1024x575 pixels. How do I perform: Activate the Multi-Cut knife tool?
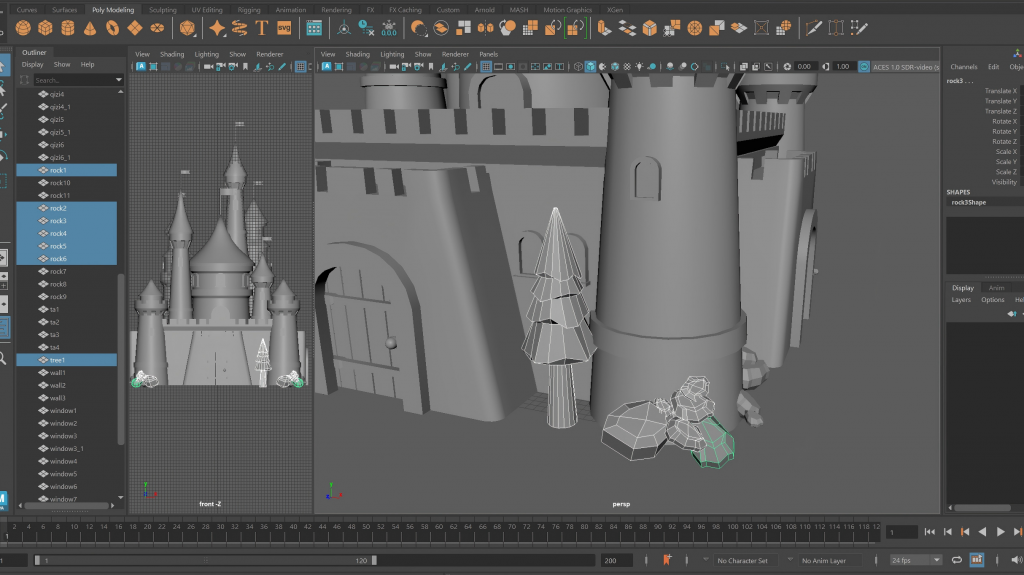coord(813,27)
